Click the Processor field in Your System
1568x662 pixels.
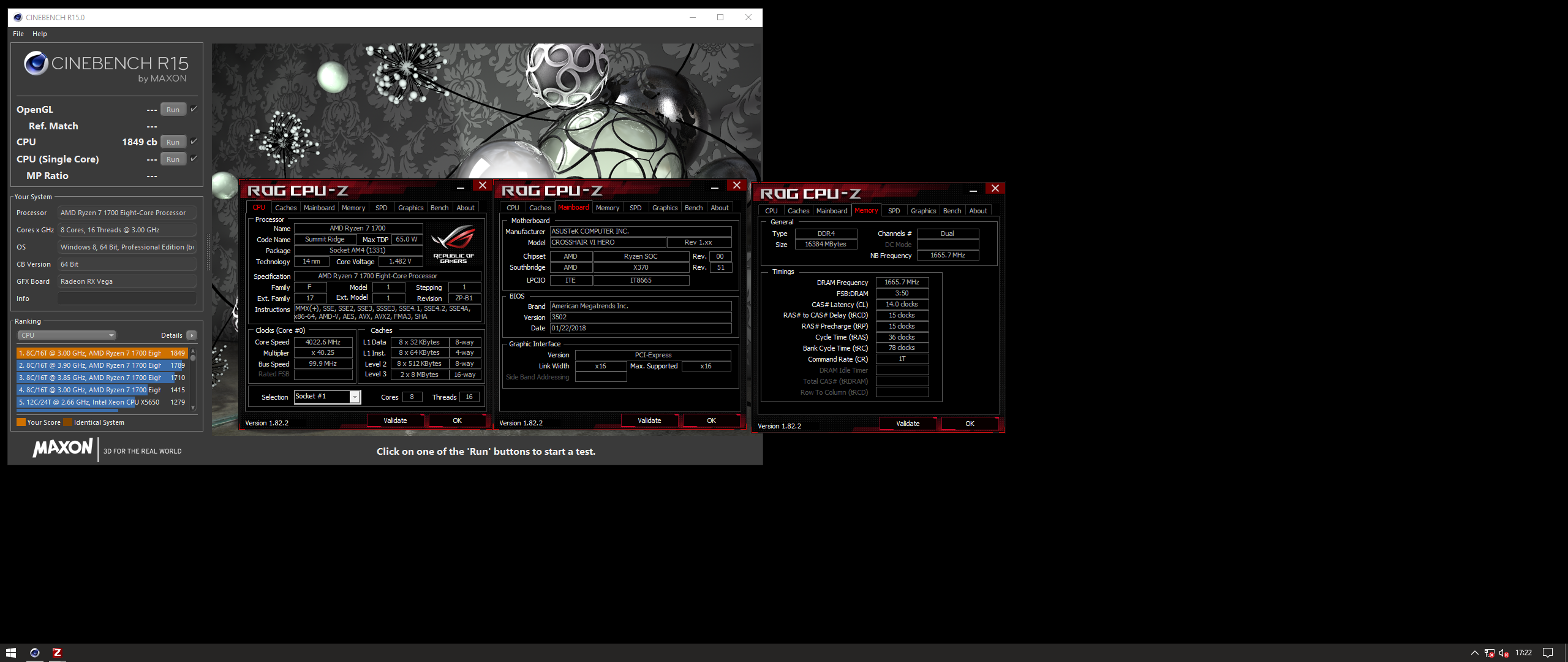tap(127, 213)
